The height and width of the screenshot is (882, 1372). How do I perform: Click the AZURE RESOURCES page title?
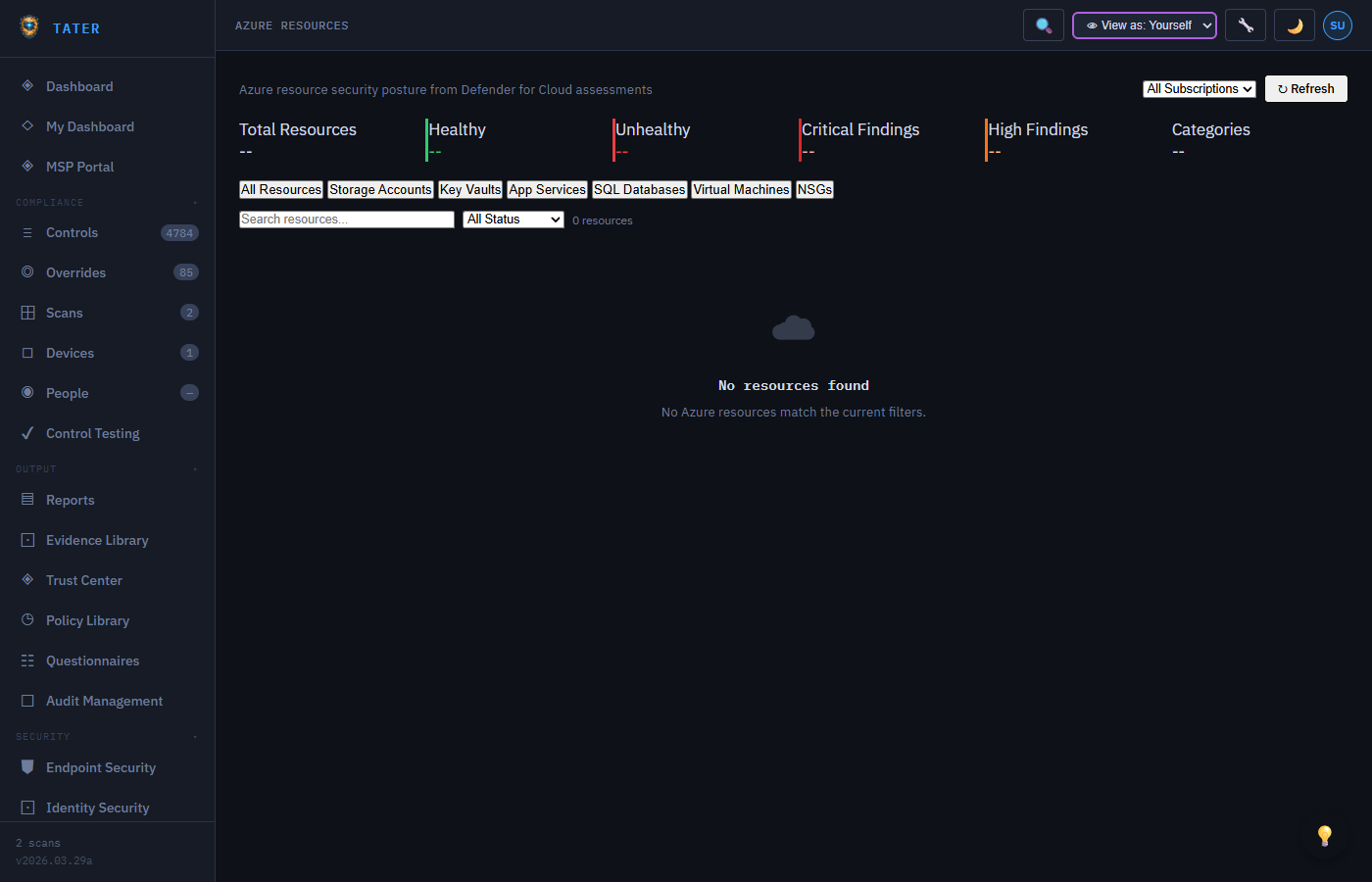pyautogui.click(x=292, y=25)
